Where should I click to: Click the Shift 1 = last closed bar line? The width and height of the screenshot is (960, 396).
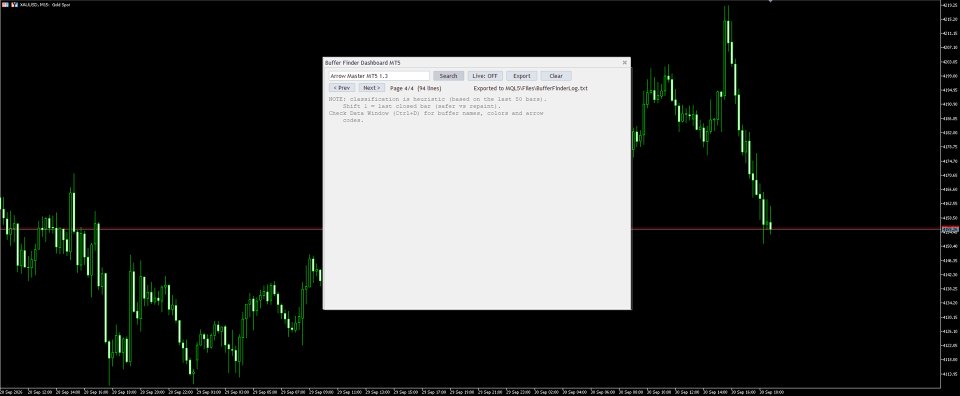pyautogui.click(x=421, y=106)
